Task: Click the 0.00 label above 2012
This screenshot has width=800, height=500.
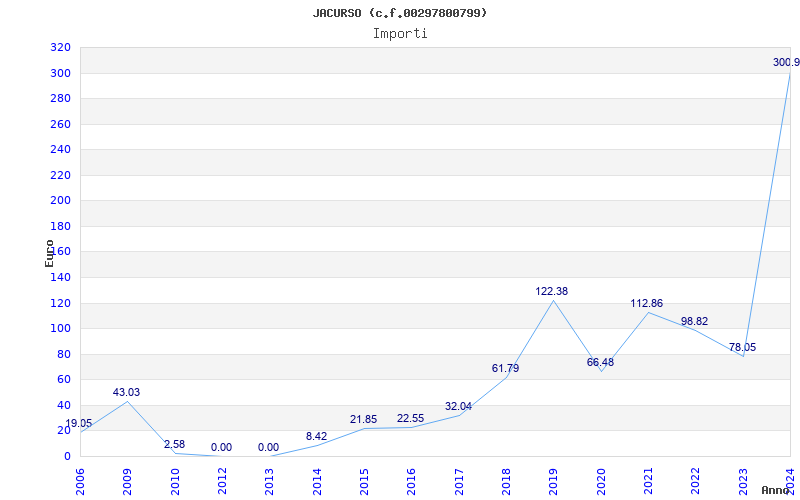Action: tap(221, 447)
